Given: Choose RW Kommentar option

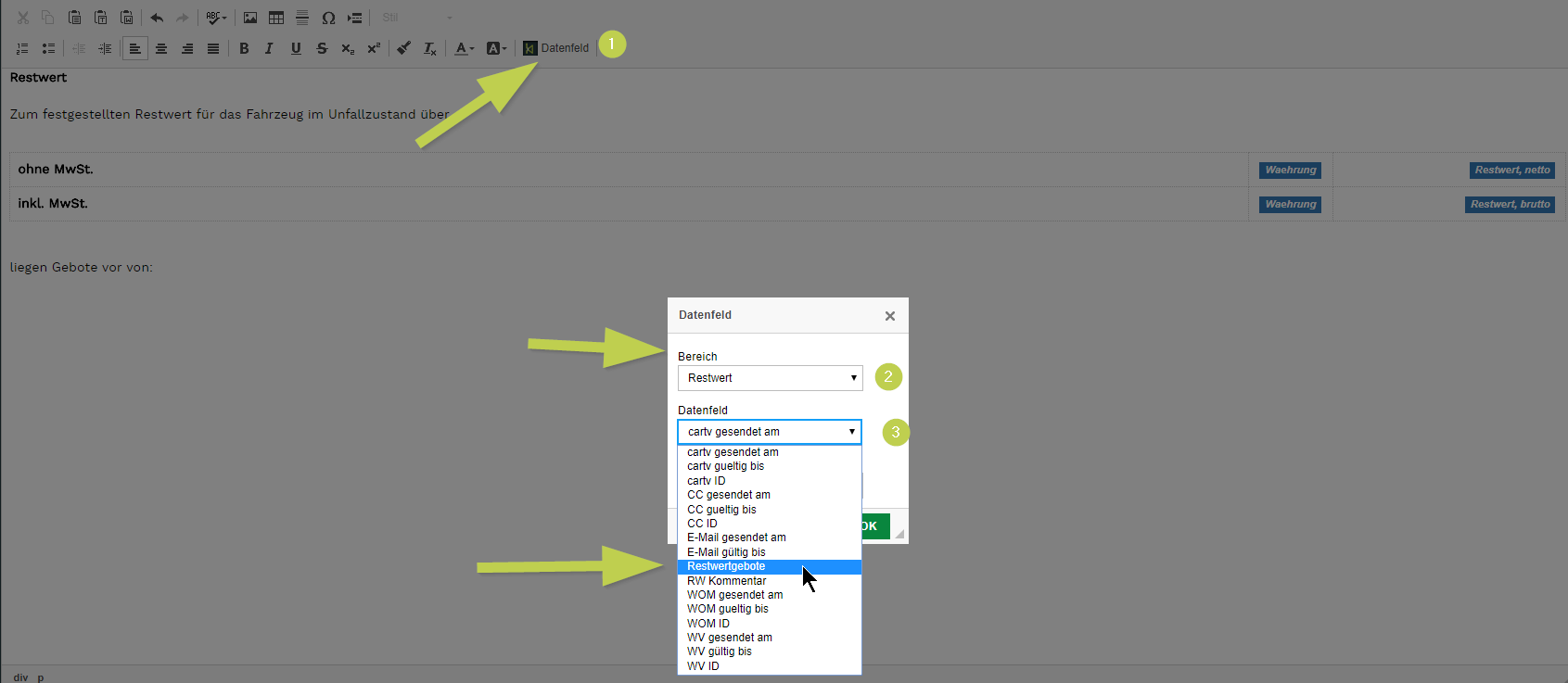Looking at the screenshot, I should point(726,581).
